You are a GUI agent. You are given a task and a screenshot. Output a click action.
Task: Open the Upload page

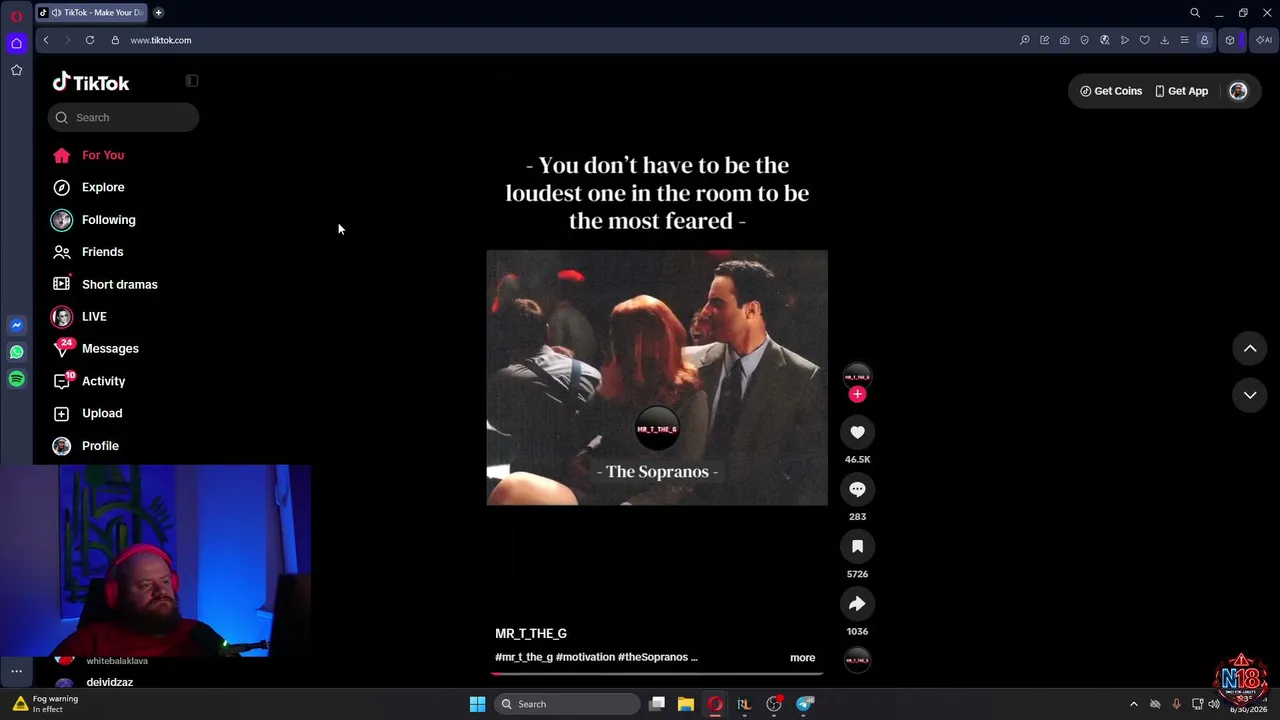102,413
